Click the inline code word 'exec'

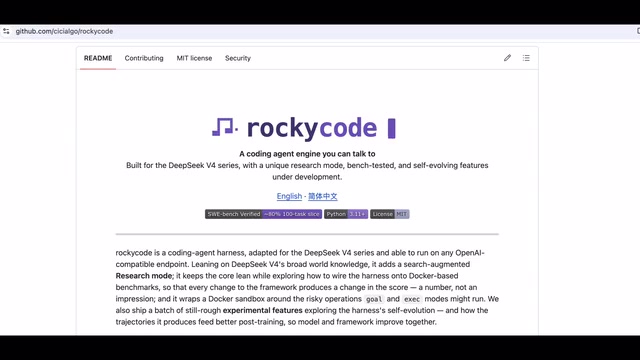point(412,299)
